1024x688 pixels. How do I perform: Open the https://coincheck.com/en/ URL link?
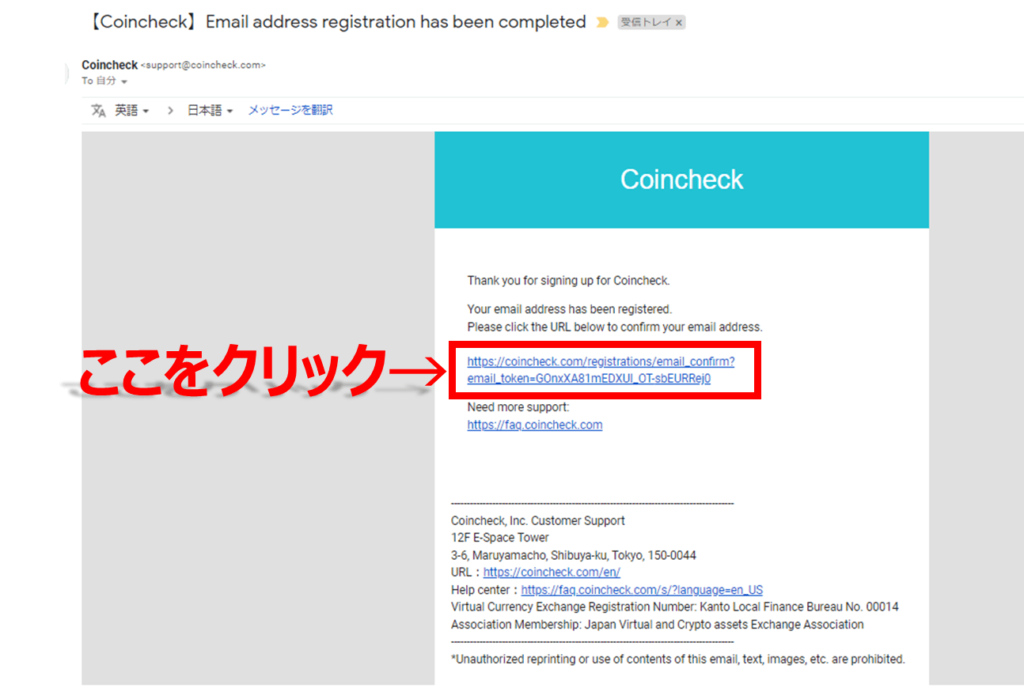tap(552, 572)
